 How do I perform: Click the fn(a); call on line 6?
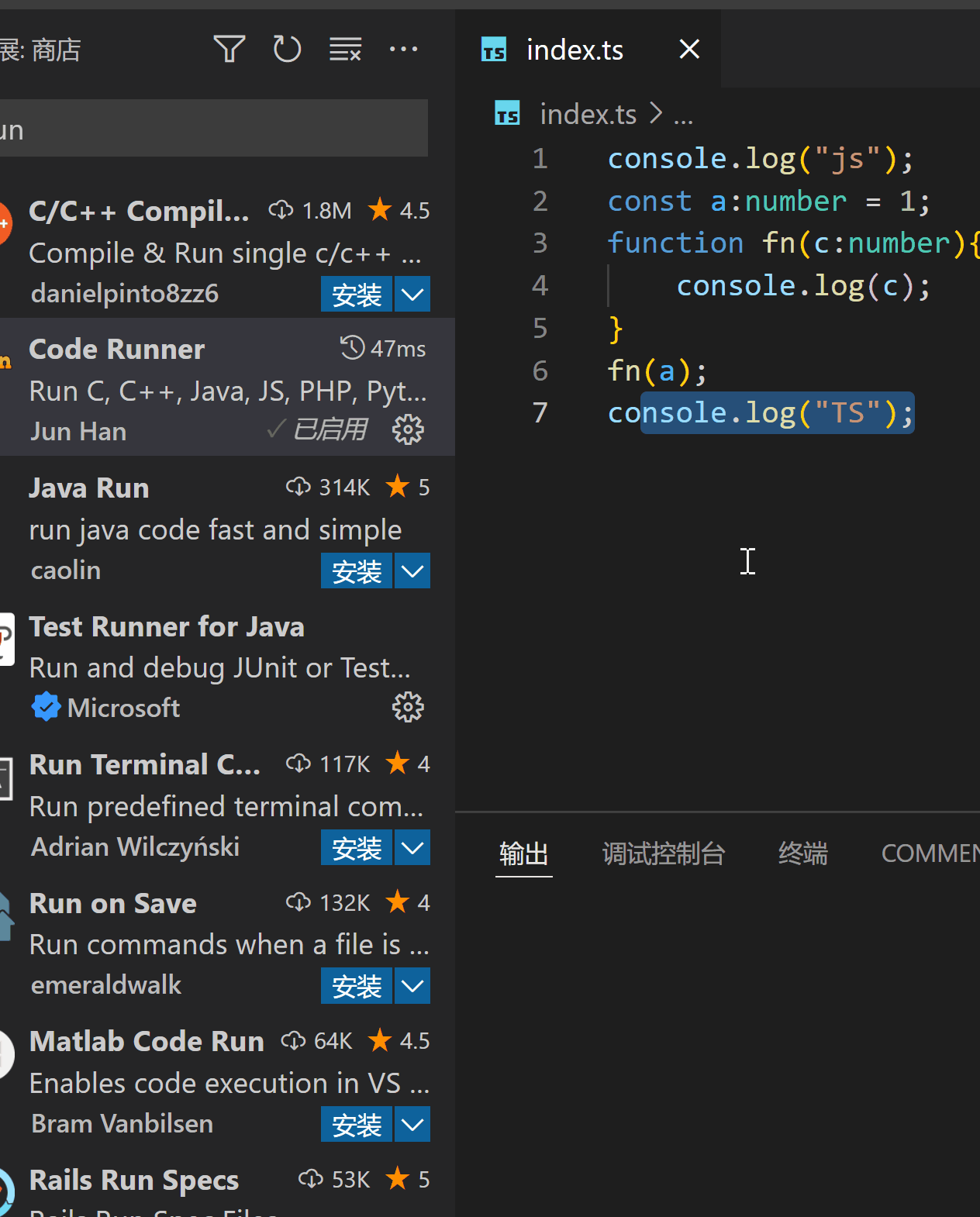point(657,371)
